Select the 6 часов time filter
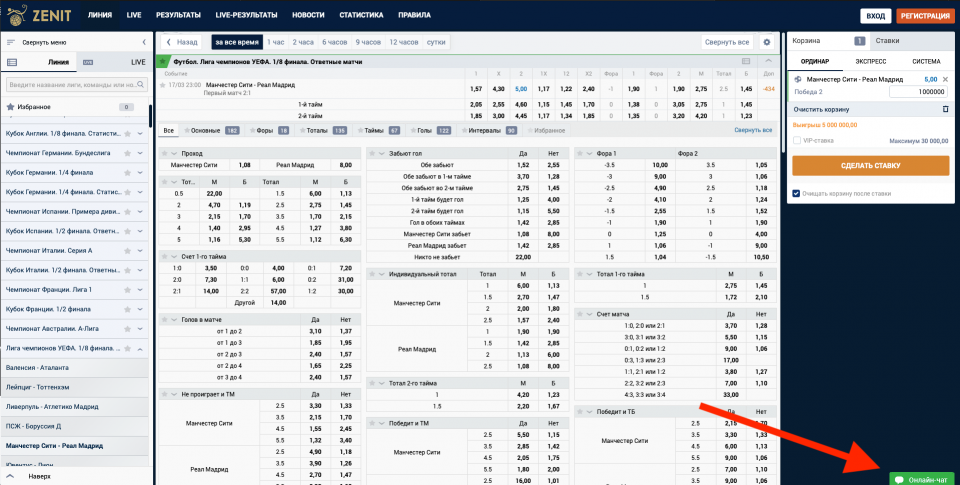This screenshot has height=485, width=960. pos(335,42)
